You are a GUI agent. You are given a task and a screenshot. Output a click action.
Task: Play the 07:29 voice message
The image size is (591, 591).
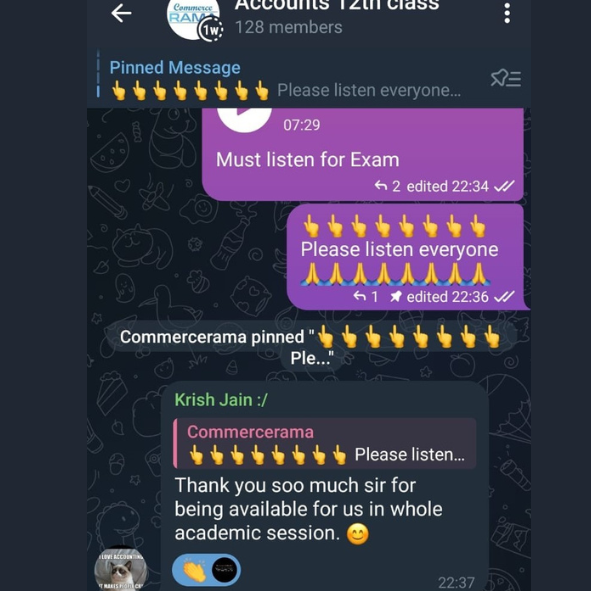pyautogui.click(x=244, y=119)
